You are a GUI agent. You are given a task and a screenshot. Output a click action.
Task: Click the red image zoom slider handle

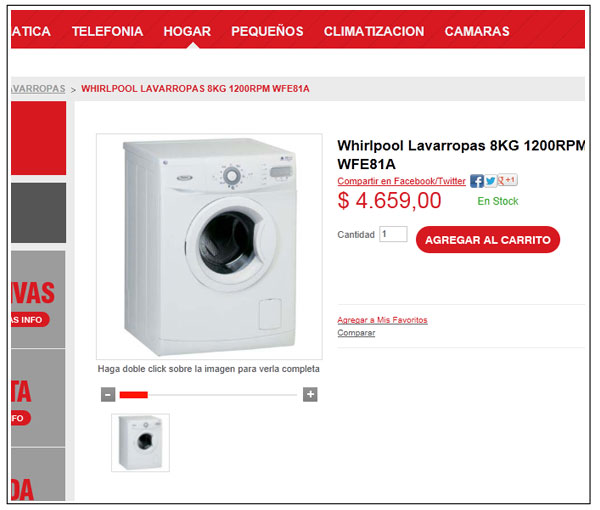(134, 394)
